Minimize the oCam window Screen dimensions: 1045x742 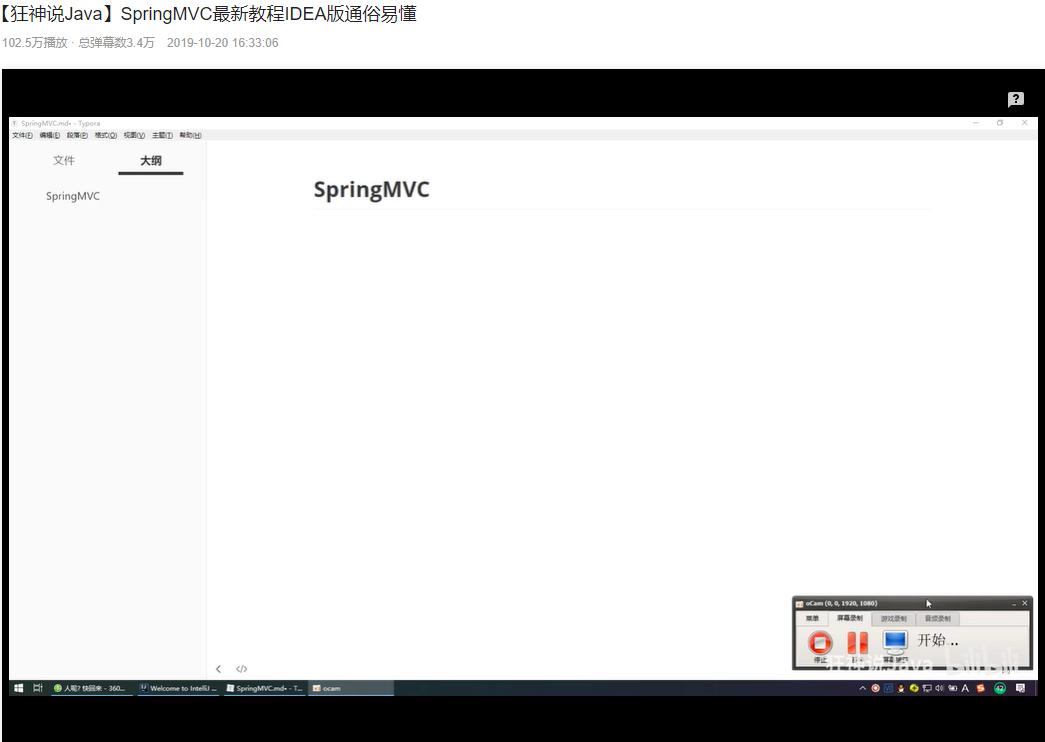(x=1014, y=603)
